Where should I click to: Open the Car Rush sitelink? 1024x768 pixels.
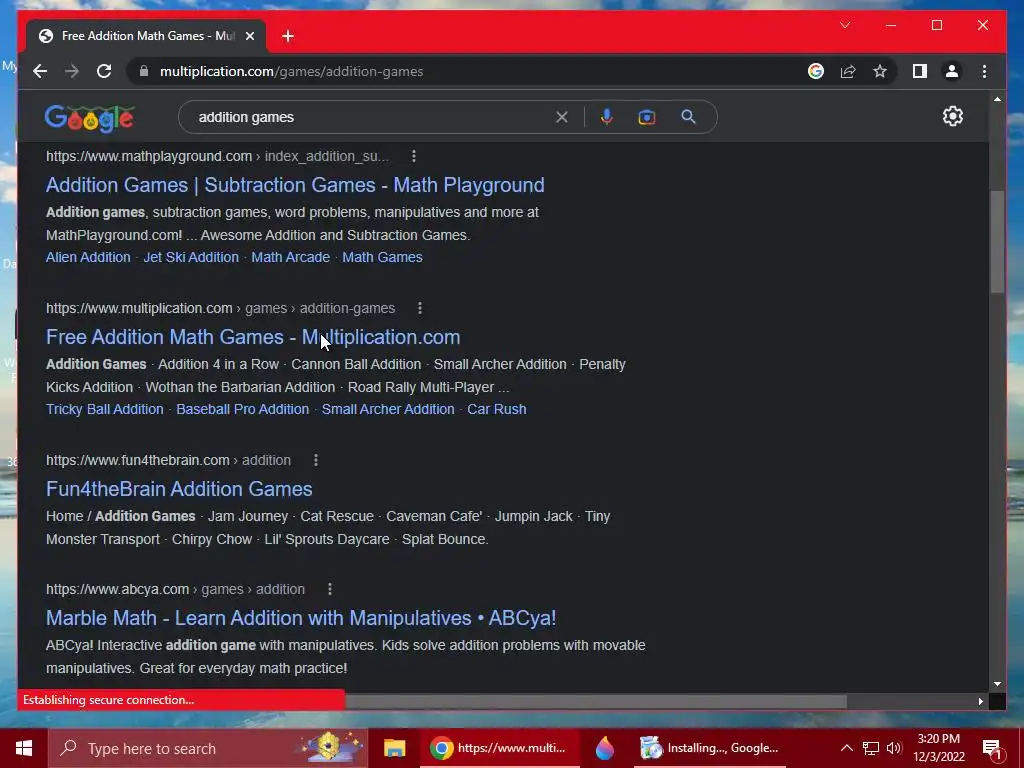(496, 409)
